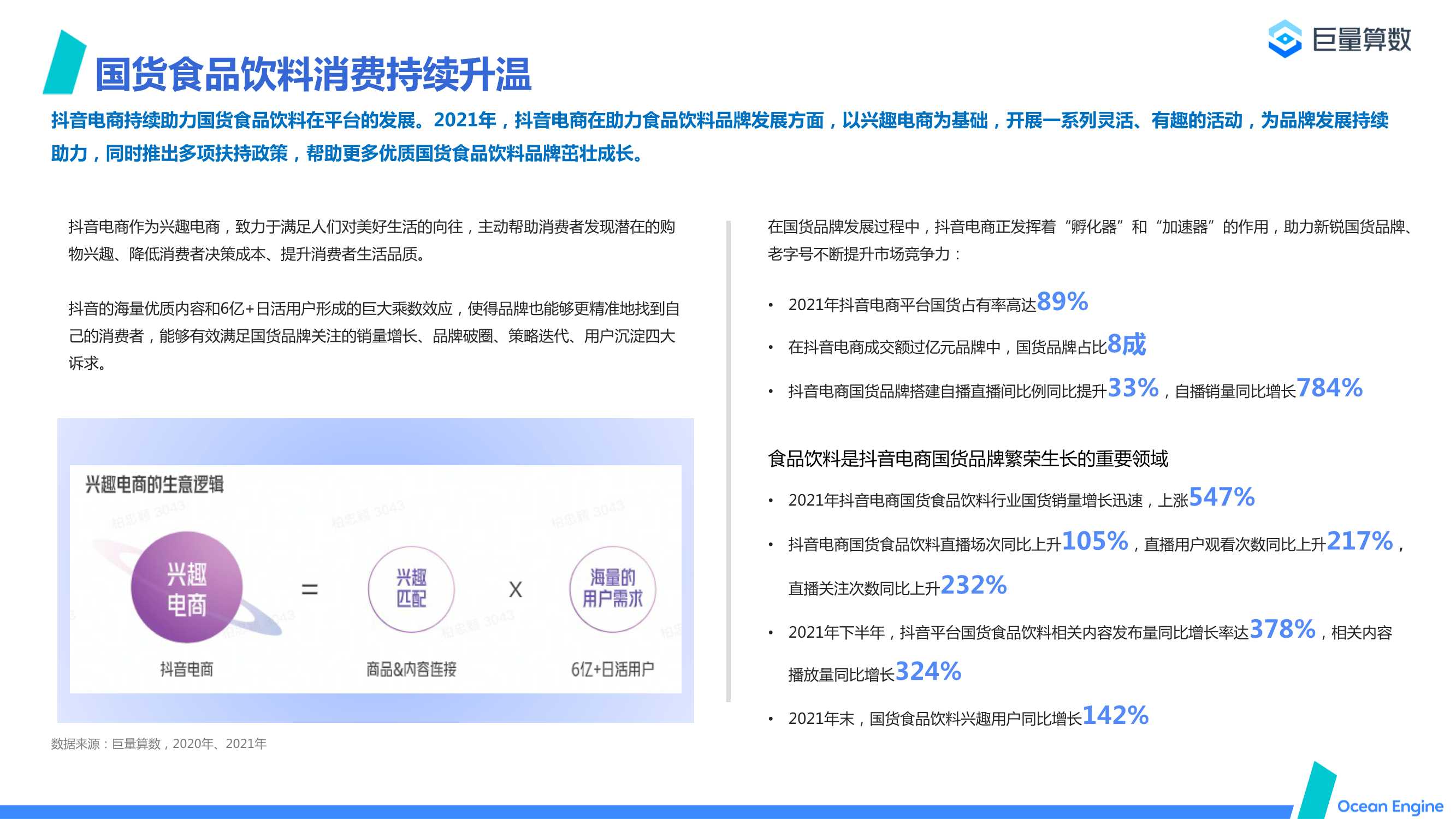
Task: Click the purple 兴趣电商 sphere
Action: click(187, 587)
